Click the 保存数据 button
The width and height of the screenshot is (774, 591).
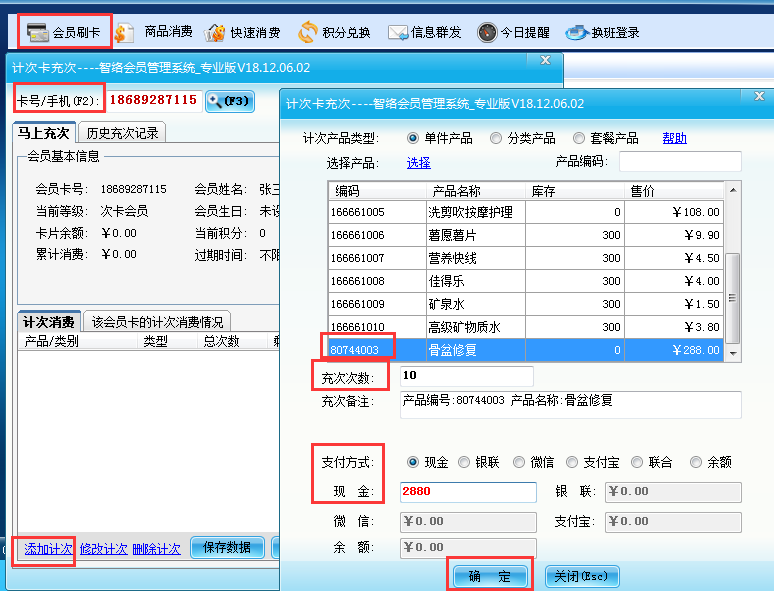pos(227,548)
